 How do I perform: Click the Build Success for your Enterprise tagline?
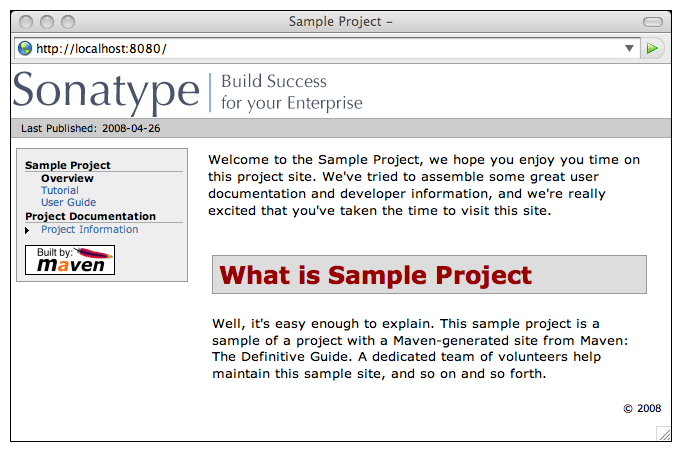(291, 92)
